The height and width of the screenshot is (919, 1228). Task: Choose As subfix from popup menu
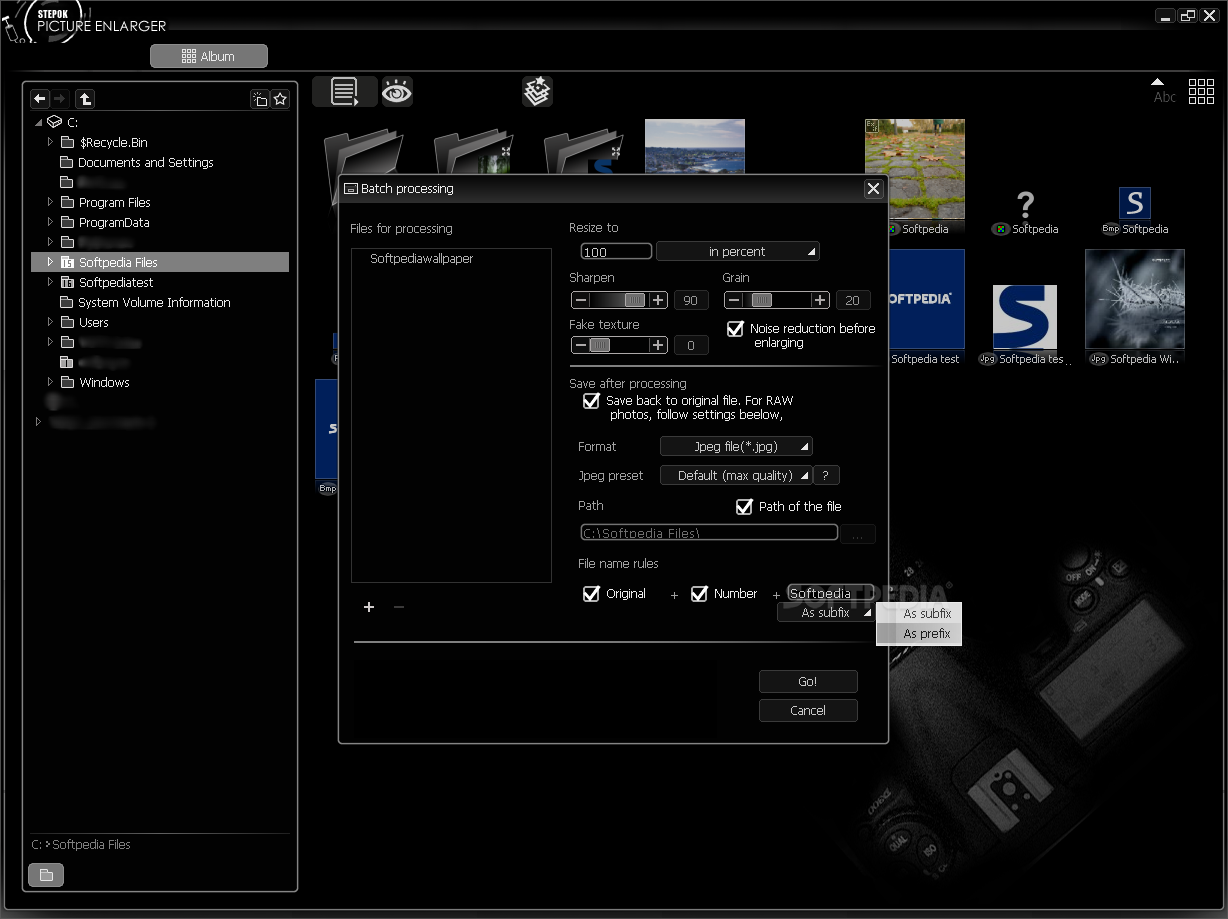pos(919,614)
